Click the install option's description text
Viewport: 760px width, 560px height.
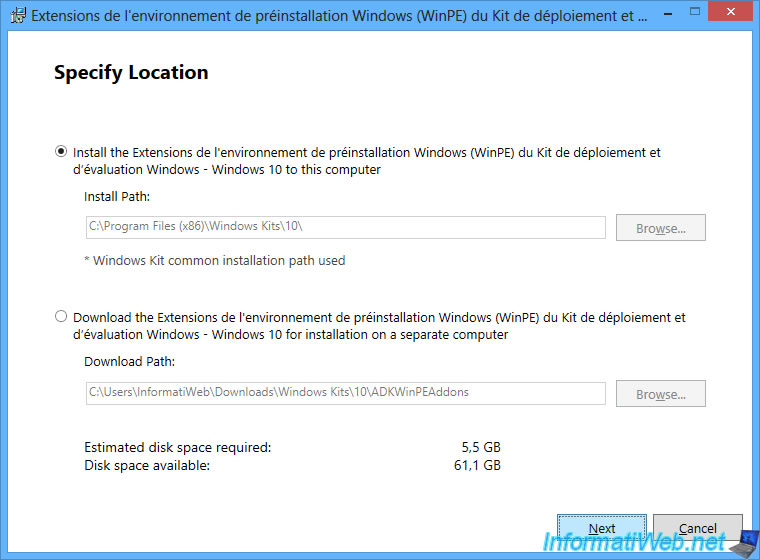click(366, 161)
